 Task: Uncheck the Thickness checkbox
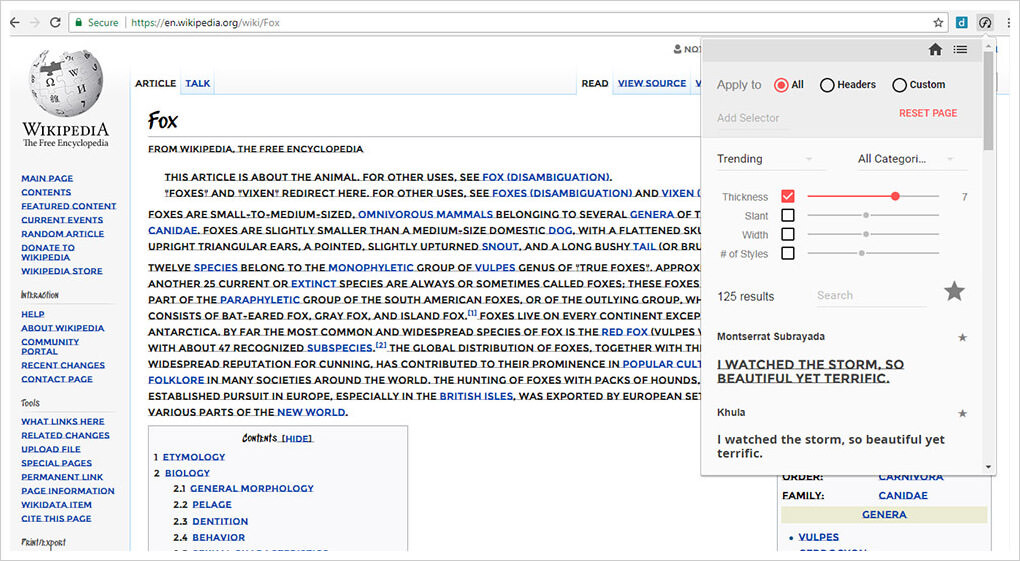tap(788, 197)
